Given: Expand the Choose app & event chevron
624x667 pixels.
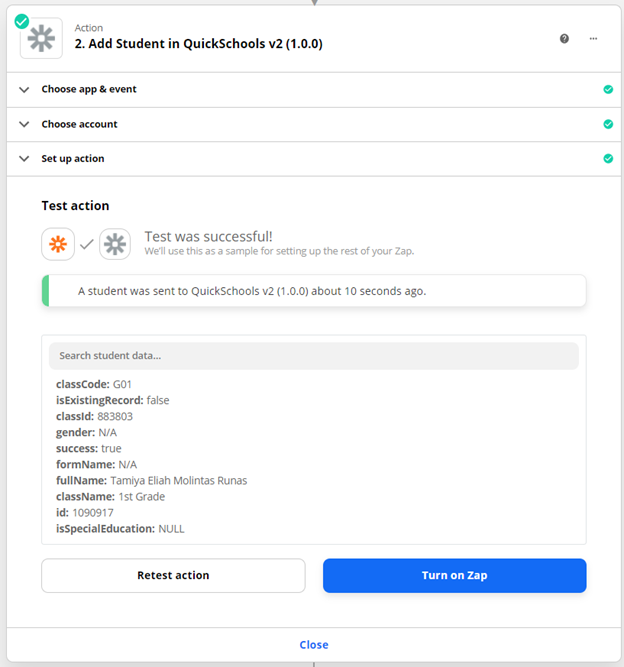Looking at the screenshot, I should click(x=25, y=89).
